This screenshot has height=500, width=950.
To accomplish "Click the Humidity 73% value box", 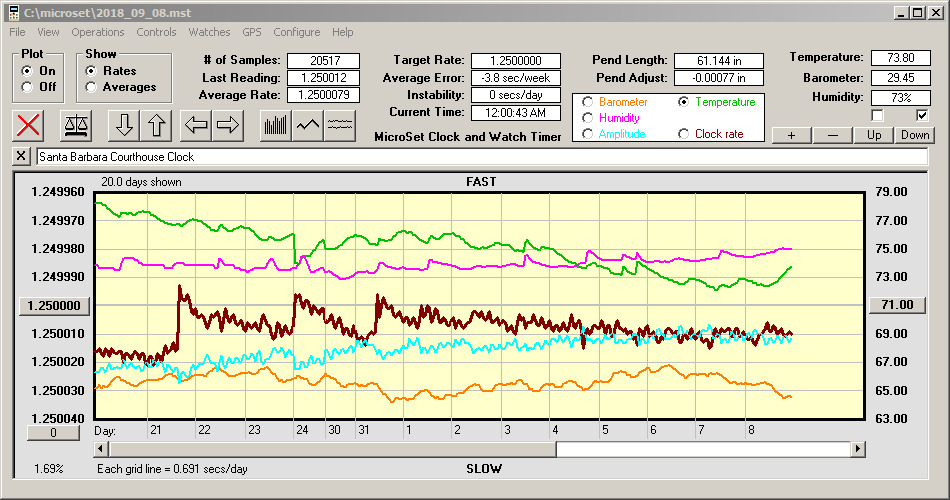I will pos(900,98).
